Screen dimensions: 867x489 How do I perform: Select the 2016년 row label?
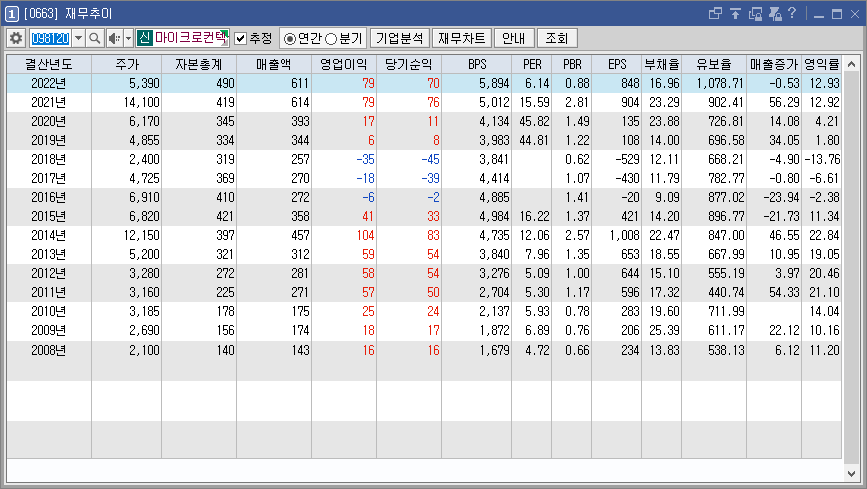click(x=49, y=197)
